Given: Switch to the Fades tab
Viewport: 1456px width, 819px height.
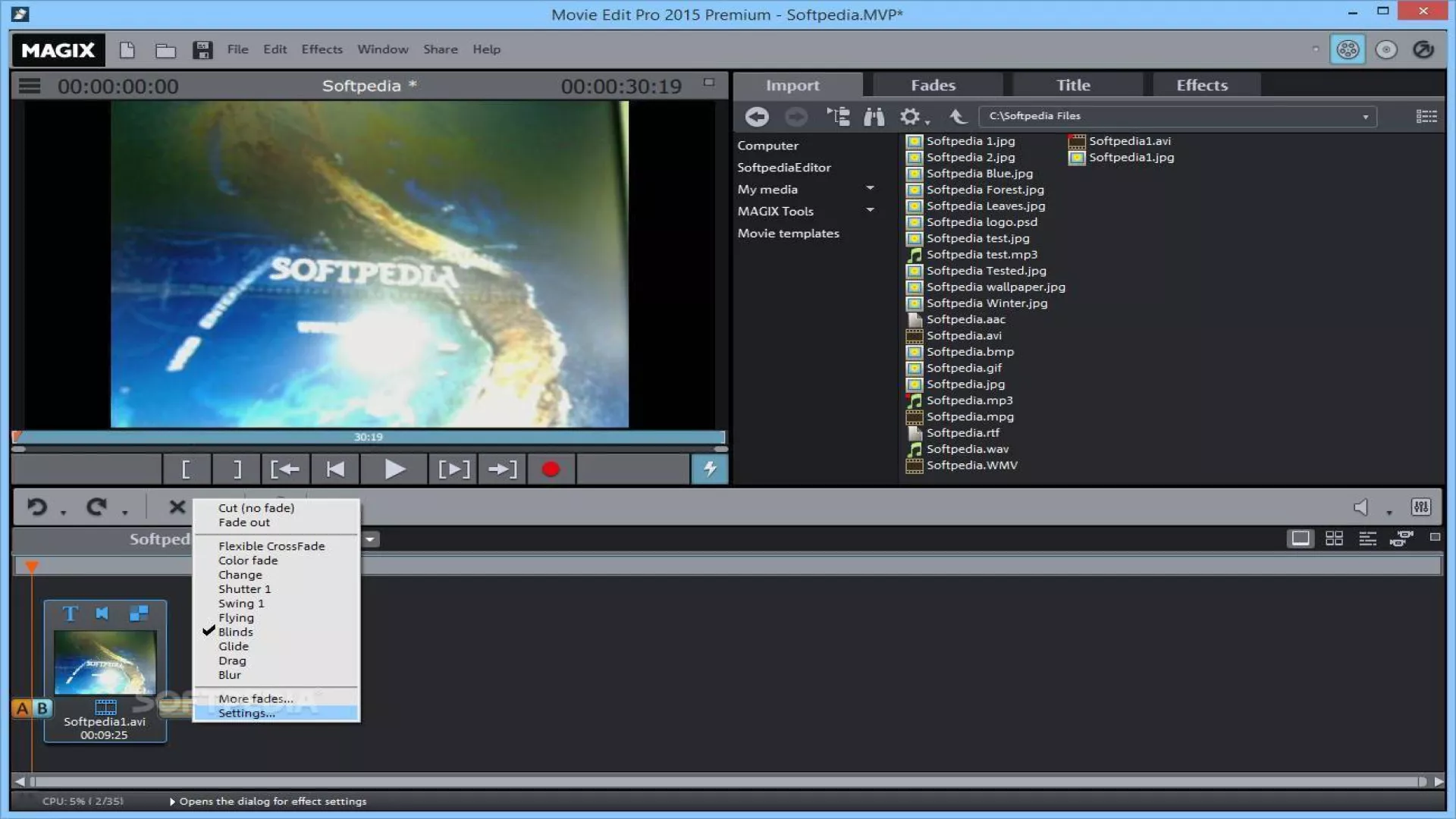Looking at the screenshot, I should 933,85.
